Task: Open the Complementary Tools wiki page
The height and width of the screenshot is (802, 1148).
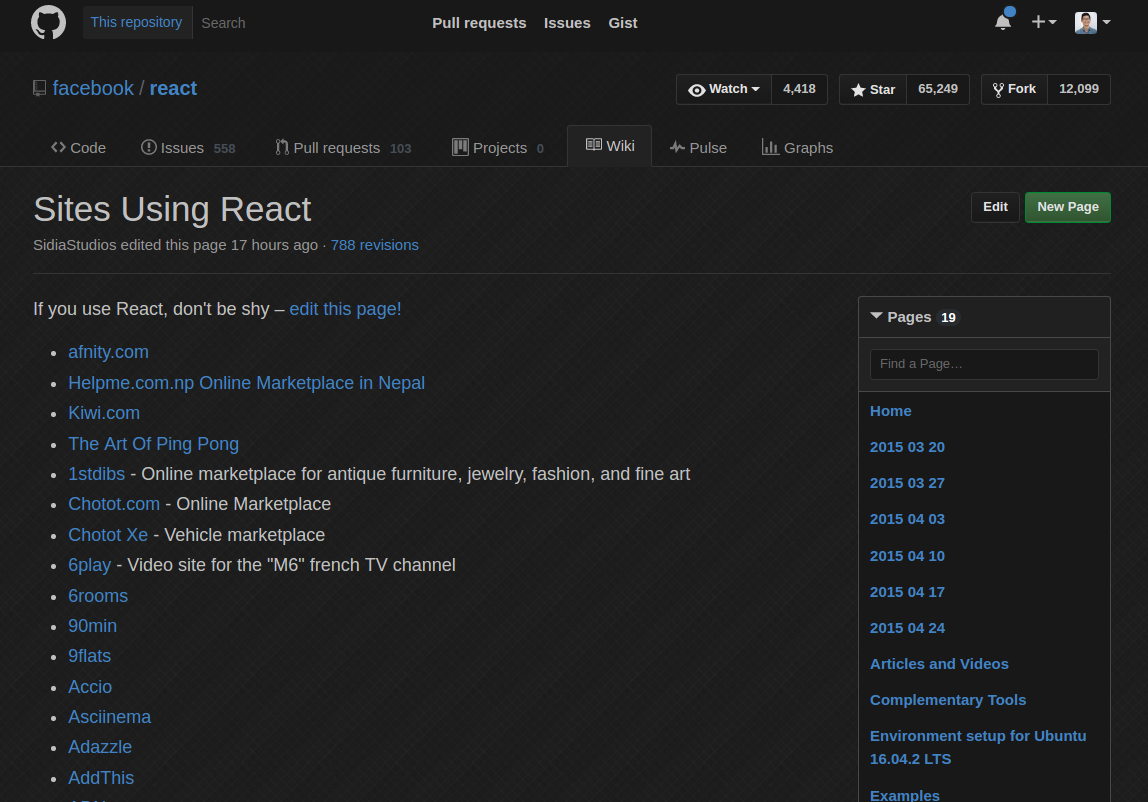Action: pos(947,700)
